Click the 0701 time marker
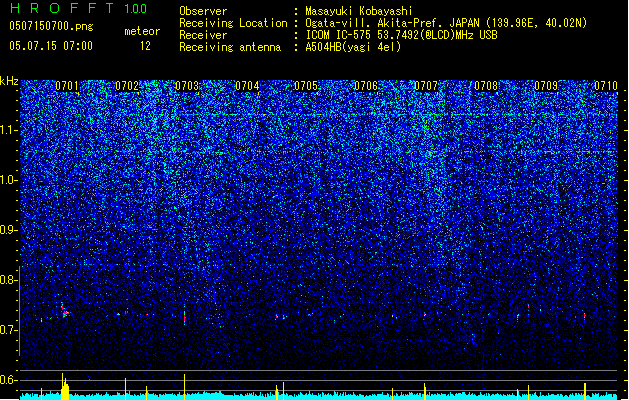 point(67,86)
